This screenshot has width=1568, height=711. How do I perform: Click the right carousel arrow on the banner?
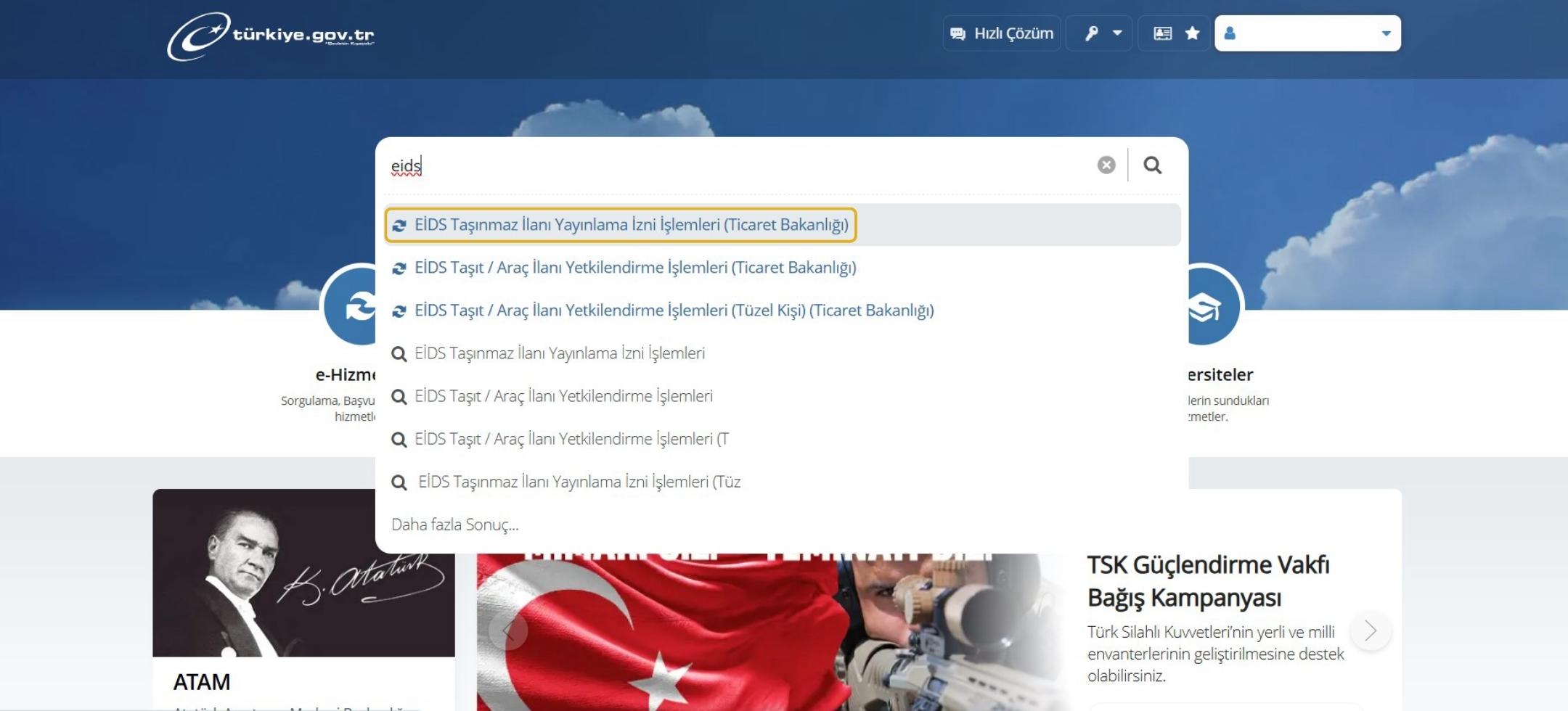(1371, 631)
